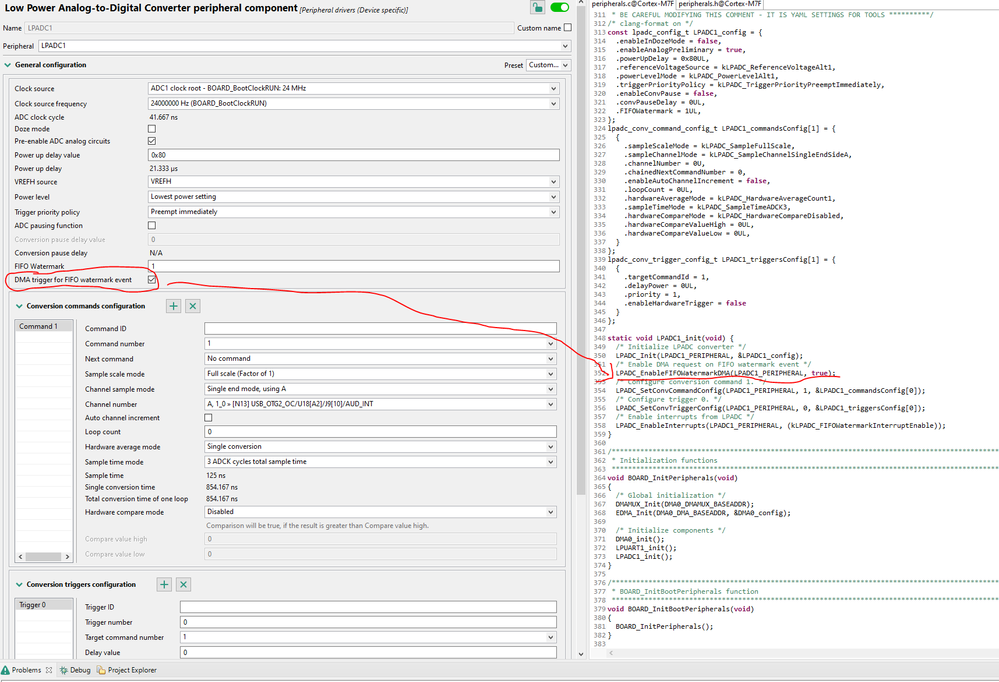Click the Loop count input field
The width and height of the screenshot is (999, 682).
[x=380, y=432]
